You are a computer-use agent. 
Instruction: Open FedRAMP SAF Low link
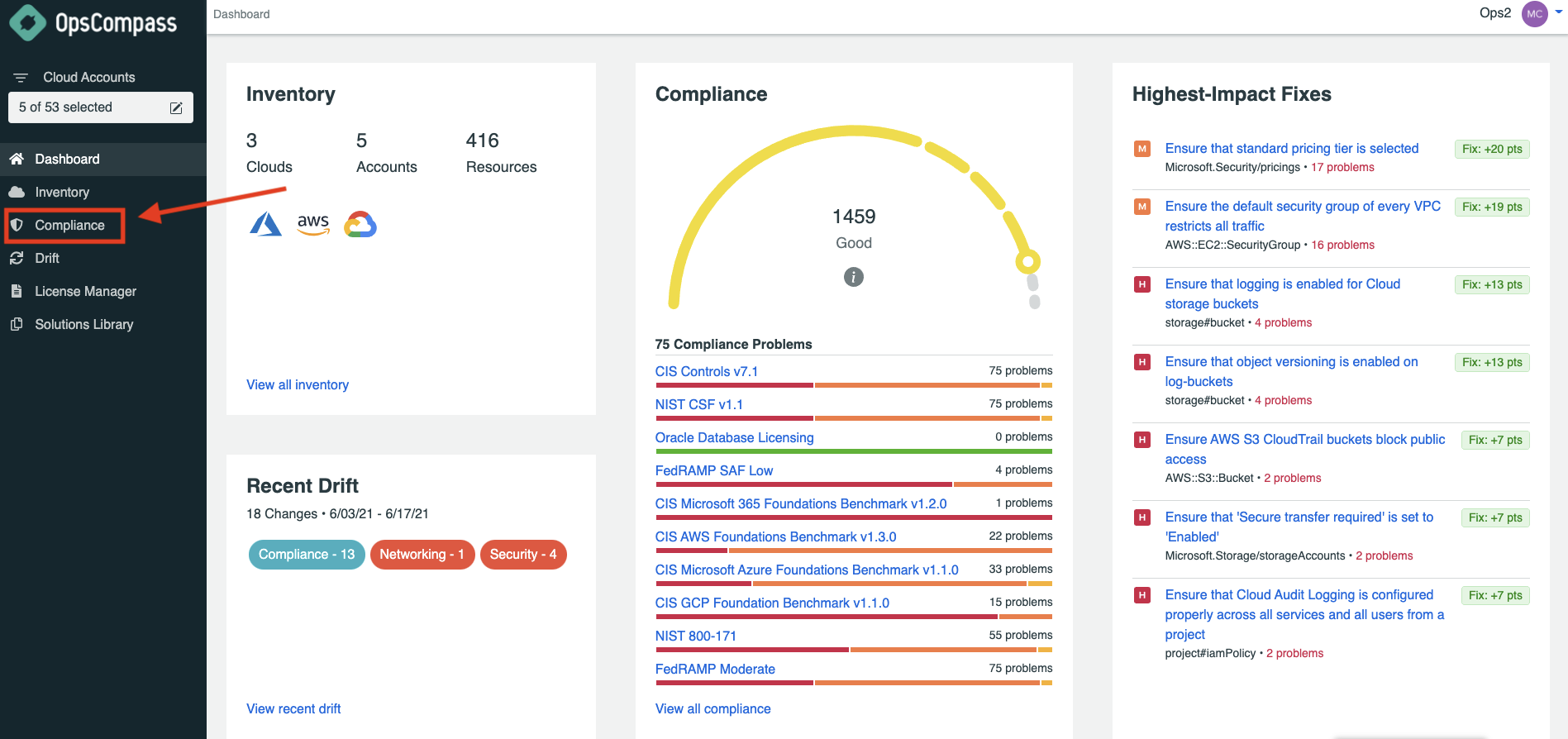coord(714,471)
